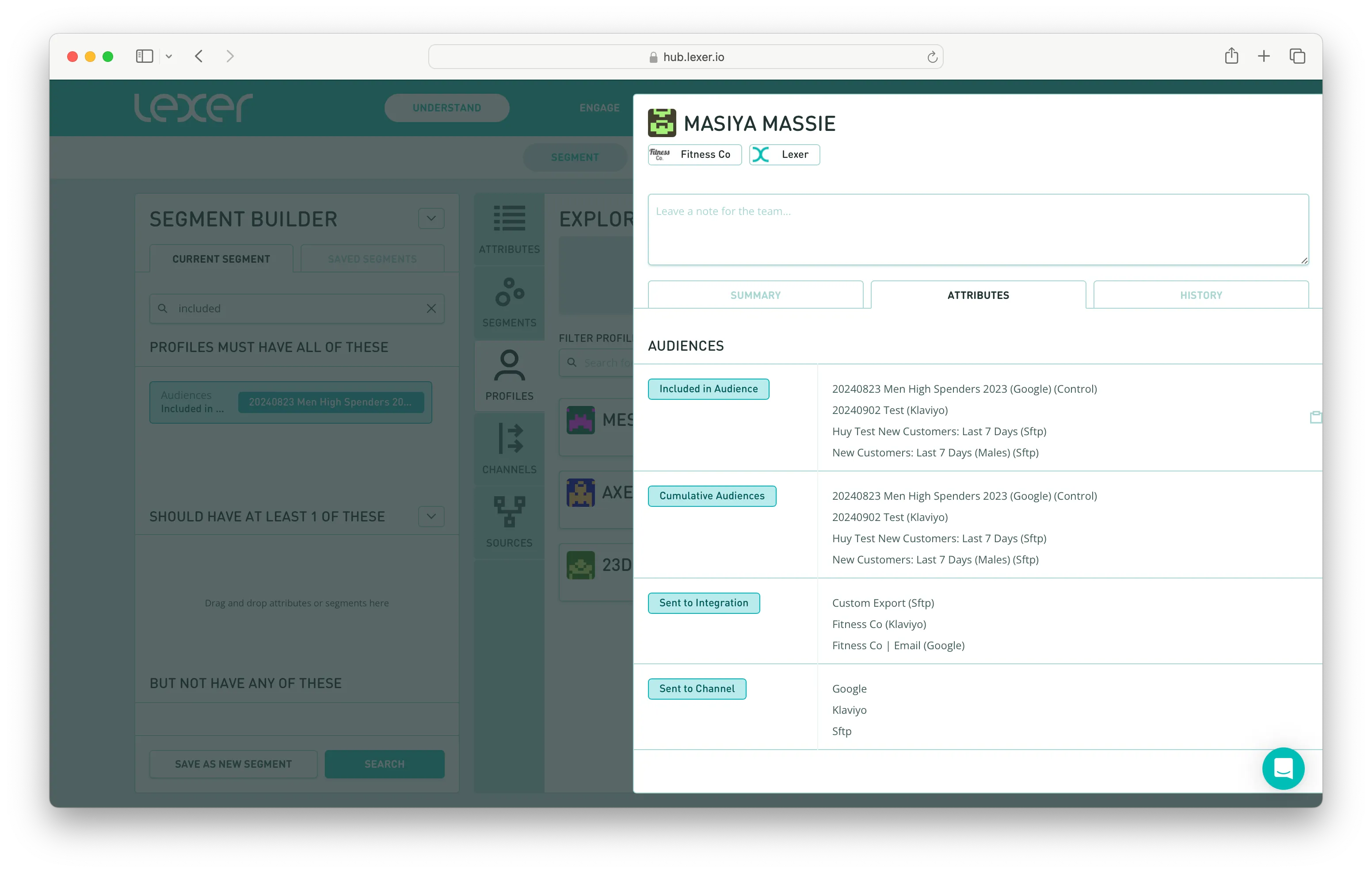
Task: Open the Saved Segments tab
Action: [372, 259]
